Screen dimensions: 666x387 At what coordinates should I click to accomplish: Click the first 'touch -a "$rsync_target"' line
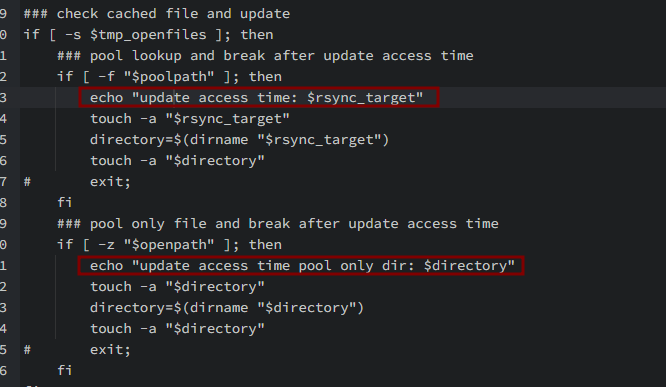[190, 119]
